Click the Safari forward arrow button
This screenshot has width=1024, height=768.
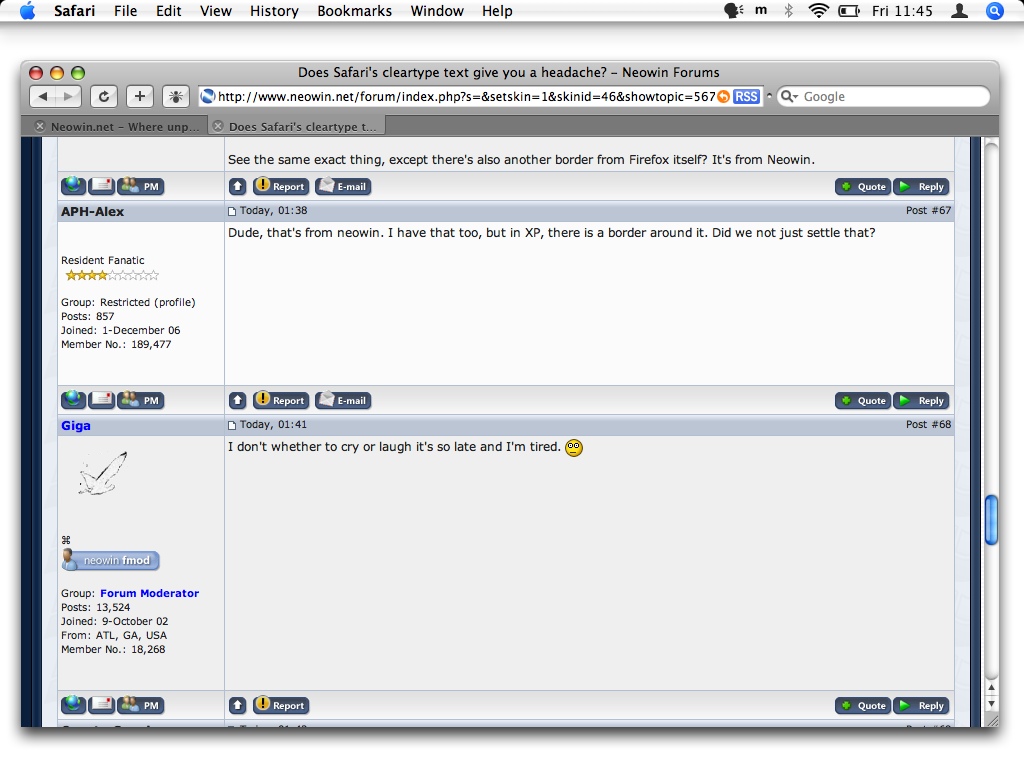(x=69, y=97)
